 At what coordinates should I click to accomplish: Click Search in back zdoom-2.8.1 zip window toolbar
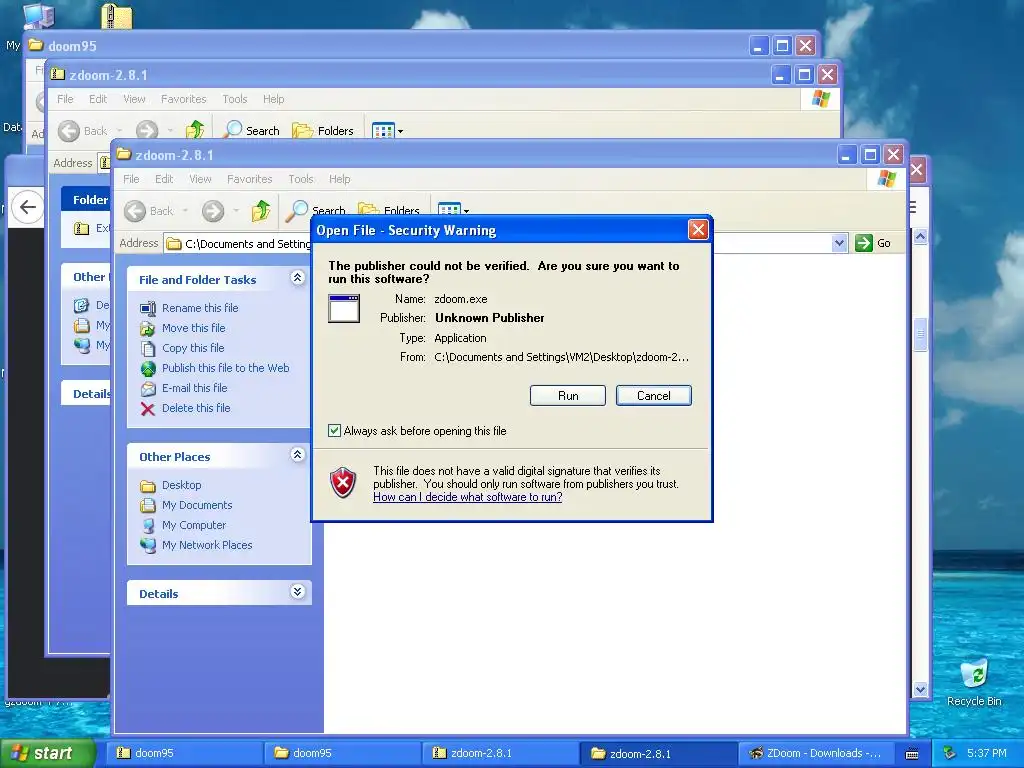coord(252,130)
